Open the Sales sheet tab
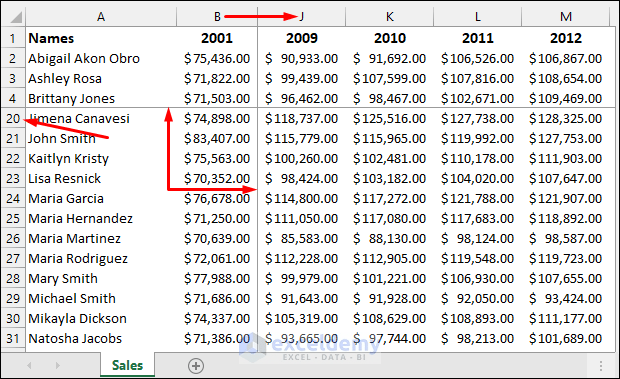This screenshot has height=379, width=620. tap(127, 365)
